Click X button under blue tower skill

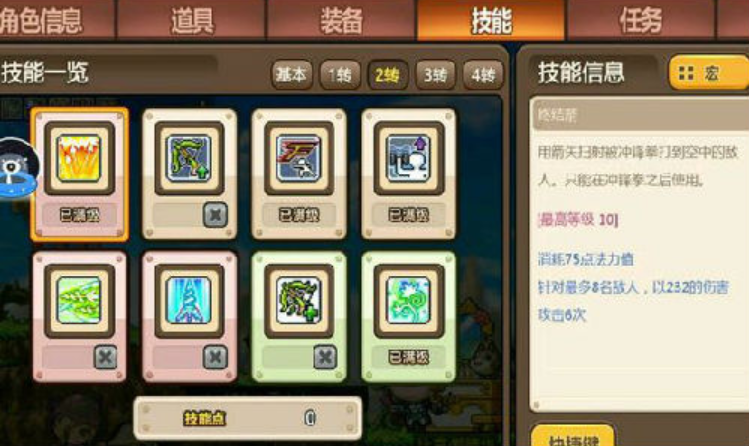(x=215, y=357)
